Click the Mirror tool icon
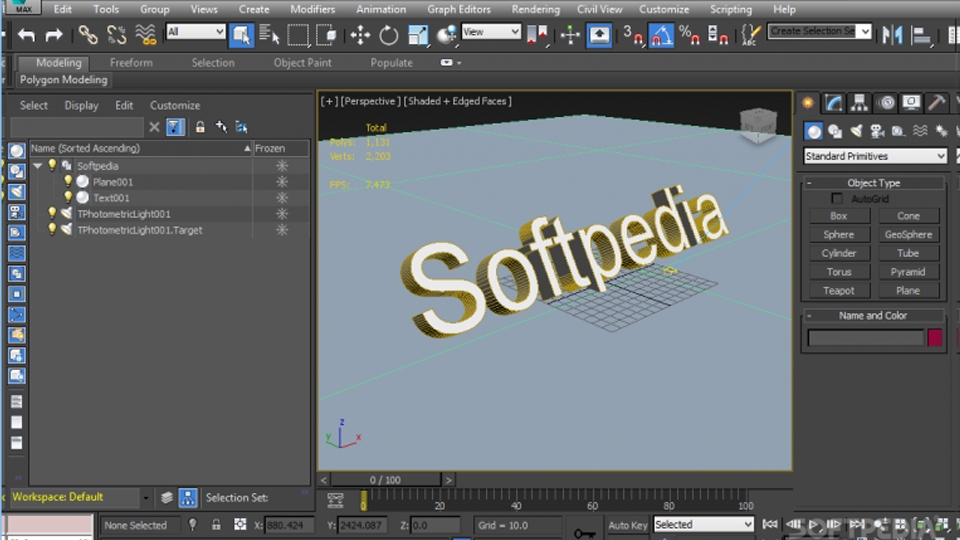960x540 pixels. [893, 35]
